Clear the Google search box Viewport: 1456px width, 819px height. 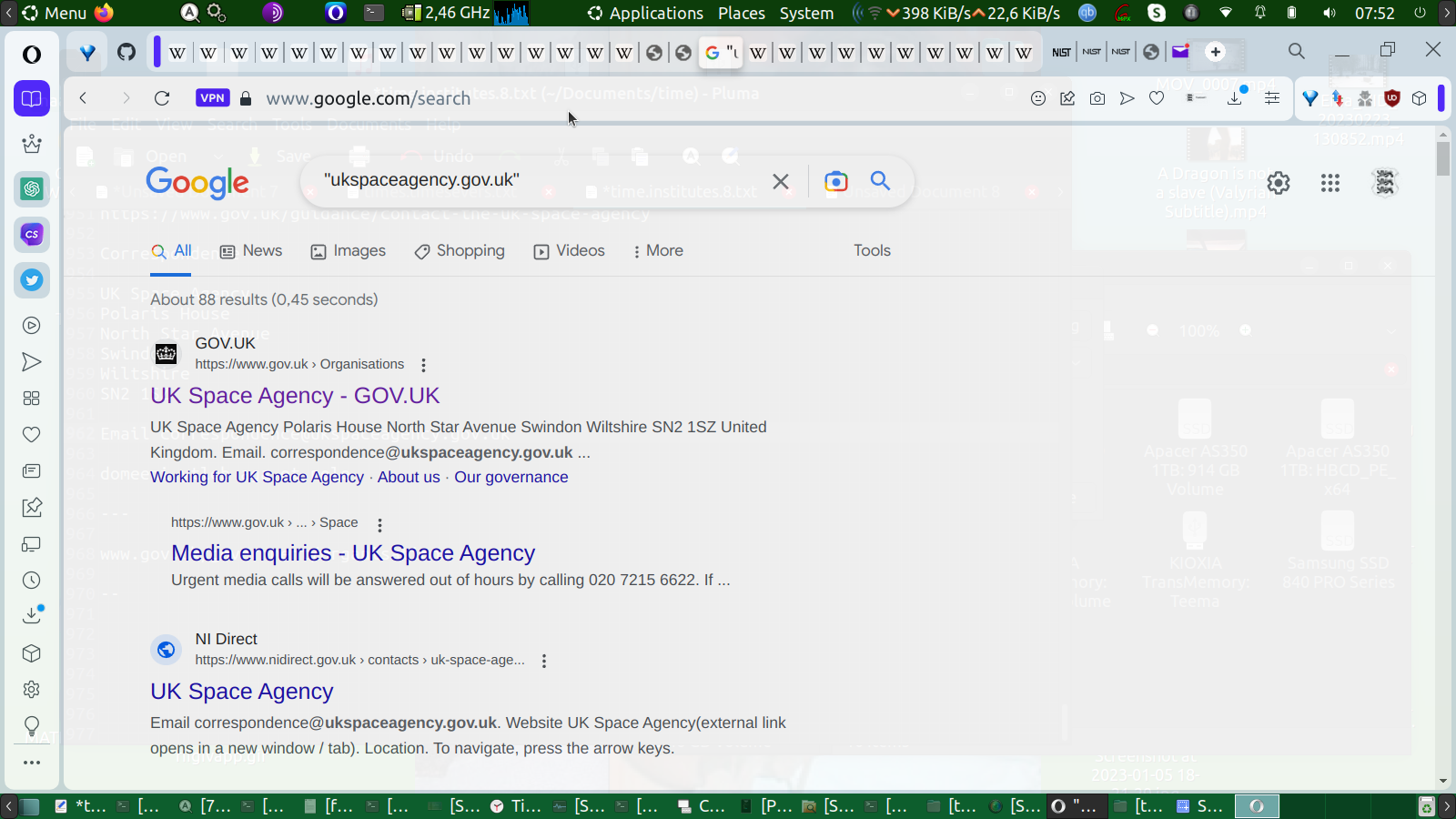[781, 181]
